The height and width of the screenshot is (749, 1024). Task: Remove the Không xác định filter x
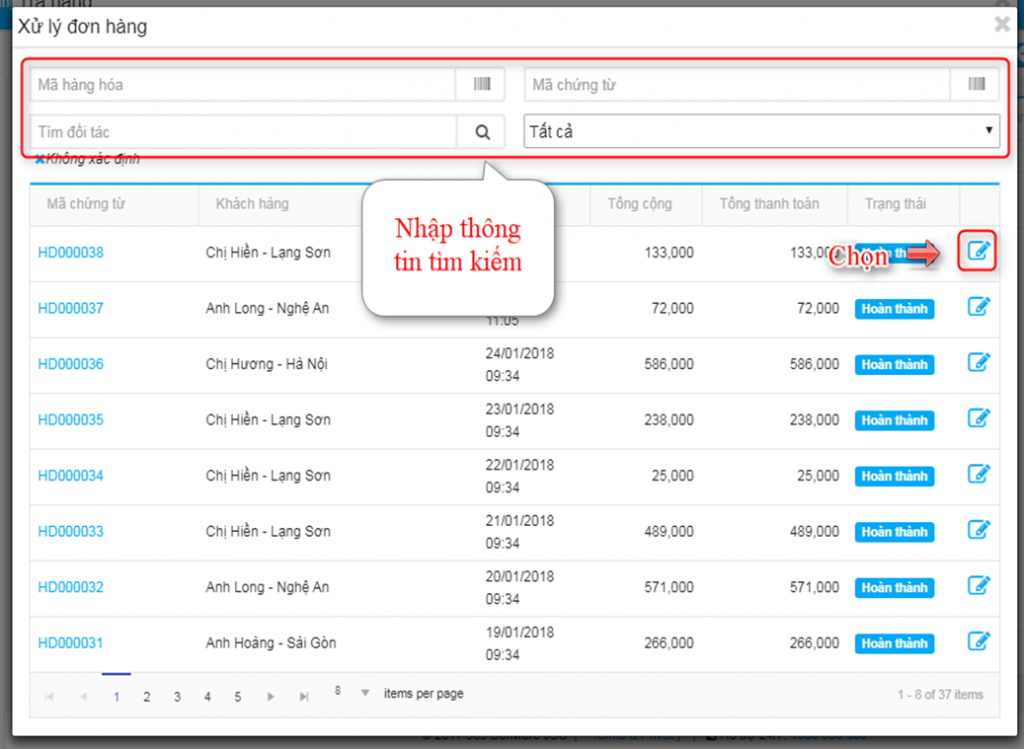pyautogui.click(x=39, y=159)
